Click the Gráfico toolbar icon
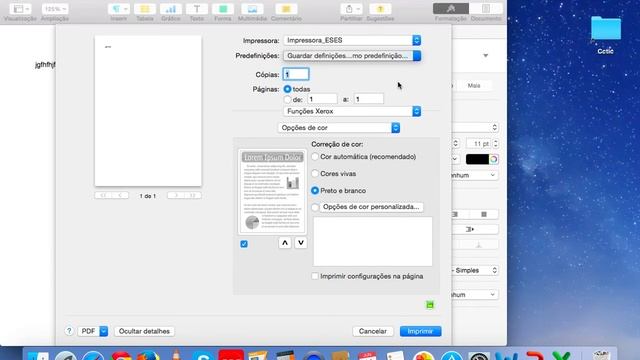Image resolution: width=640 pixels, height=360 pixels. (x=171, y=9)
